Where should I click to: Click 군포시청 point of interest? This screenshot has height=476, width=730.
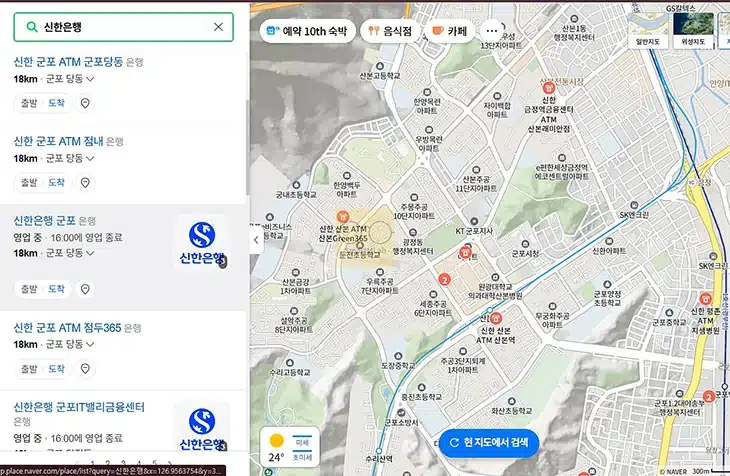[x=525, y=250]
